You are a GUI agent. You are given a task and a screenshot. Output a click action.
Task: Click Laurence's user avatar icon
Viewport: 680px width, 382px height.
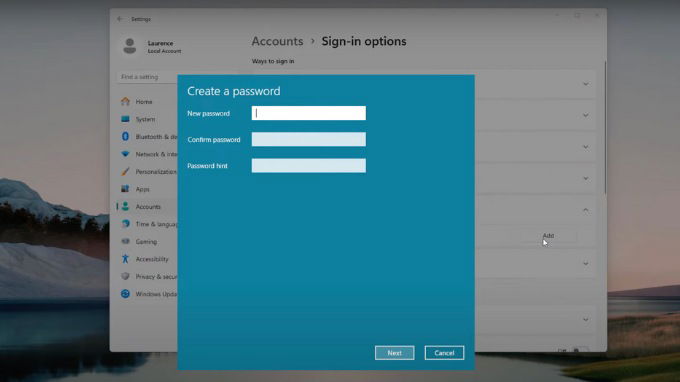[x=129, y=46]
